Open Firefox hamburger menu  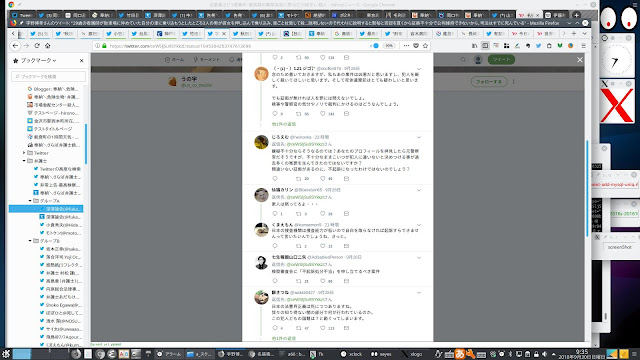[x=584, y=46]
